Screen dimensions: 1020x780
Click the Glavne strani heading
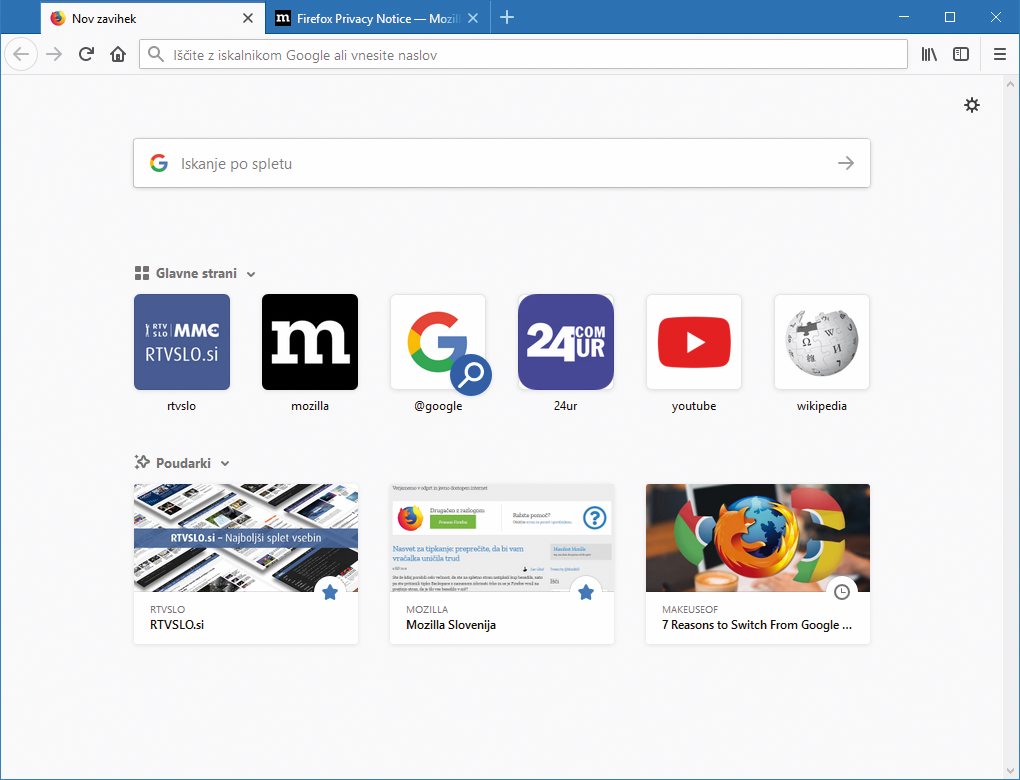[196, 273]
